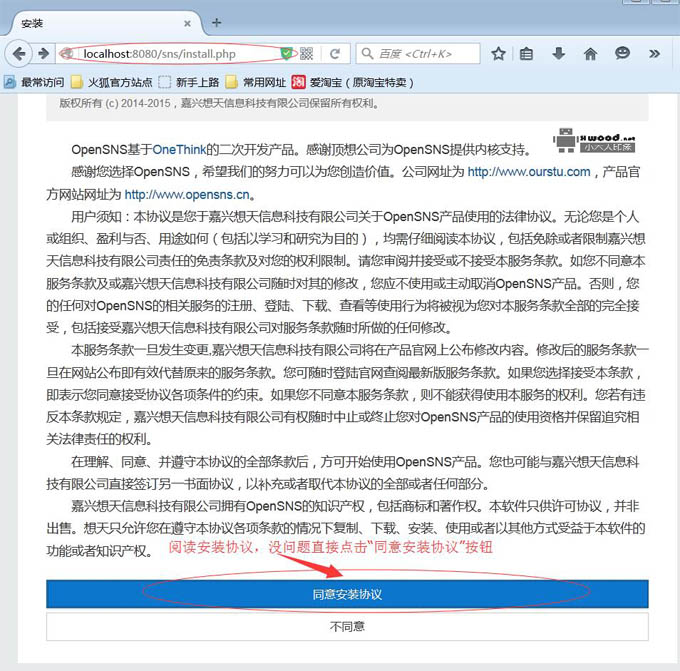Viewport: 680px width, 671px height.
Task: Open the 爱淘宝 bookmark
Action: point(353,82)
